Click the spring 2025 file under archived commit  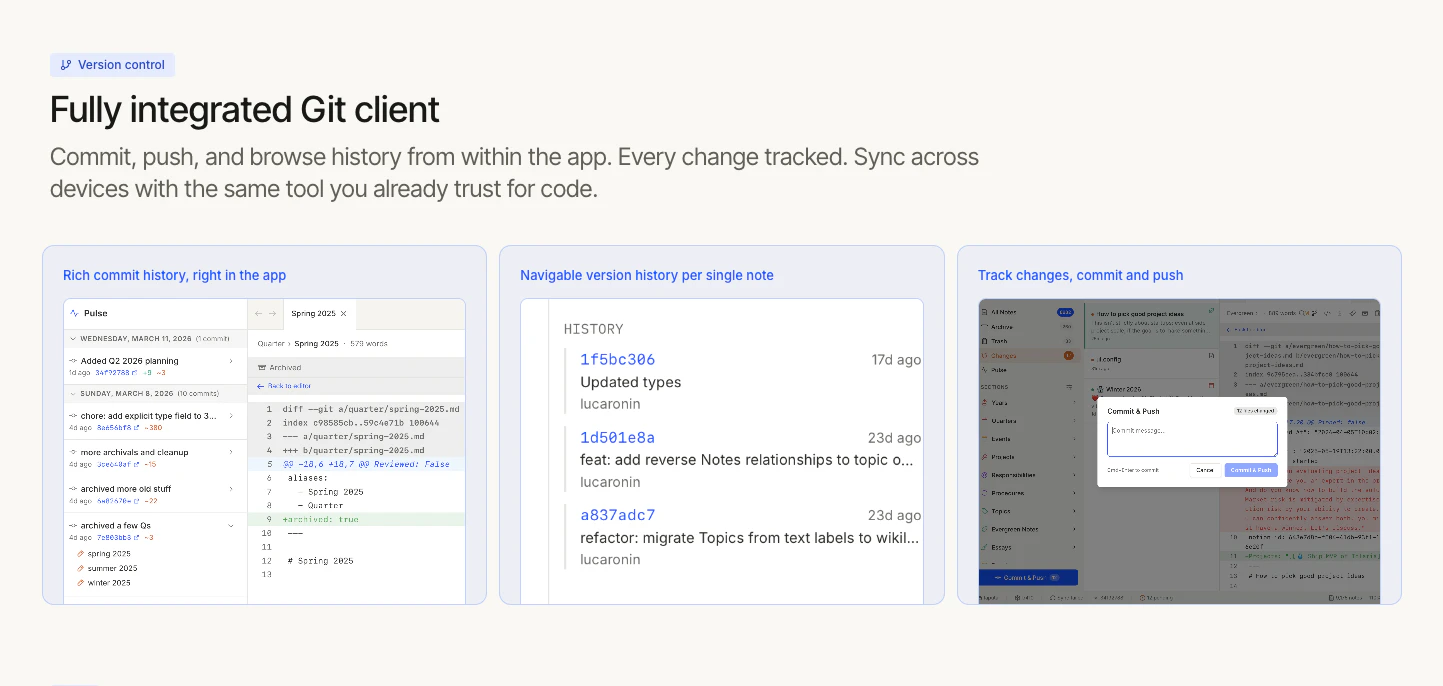point(108,554)
